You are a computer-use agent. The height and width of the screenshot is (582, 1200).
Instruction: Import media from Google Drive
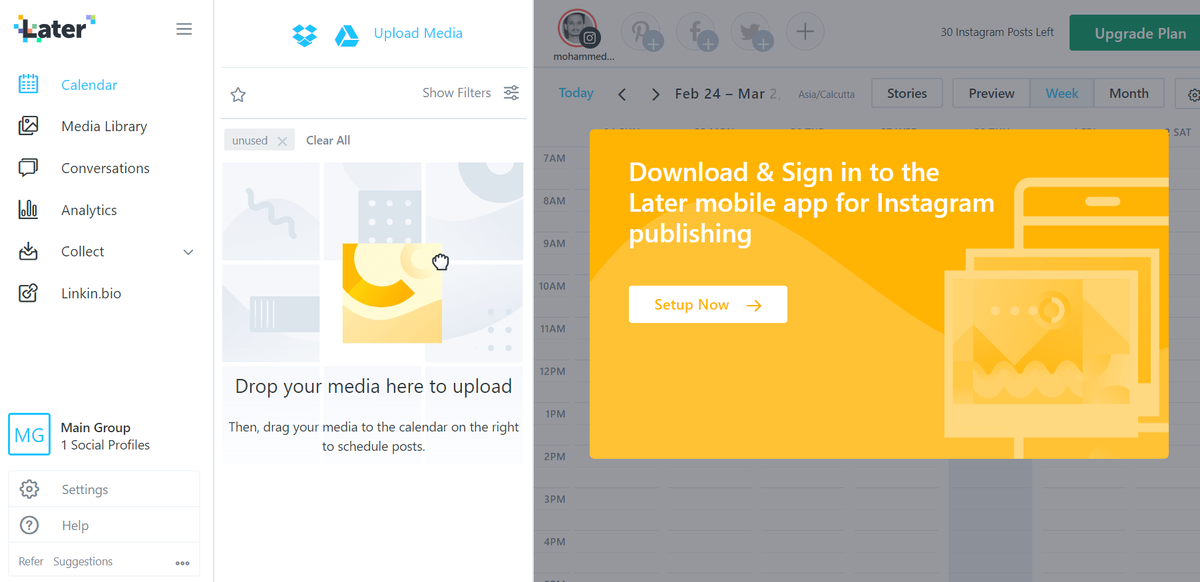[x=346, y=36]
